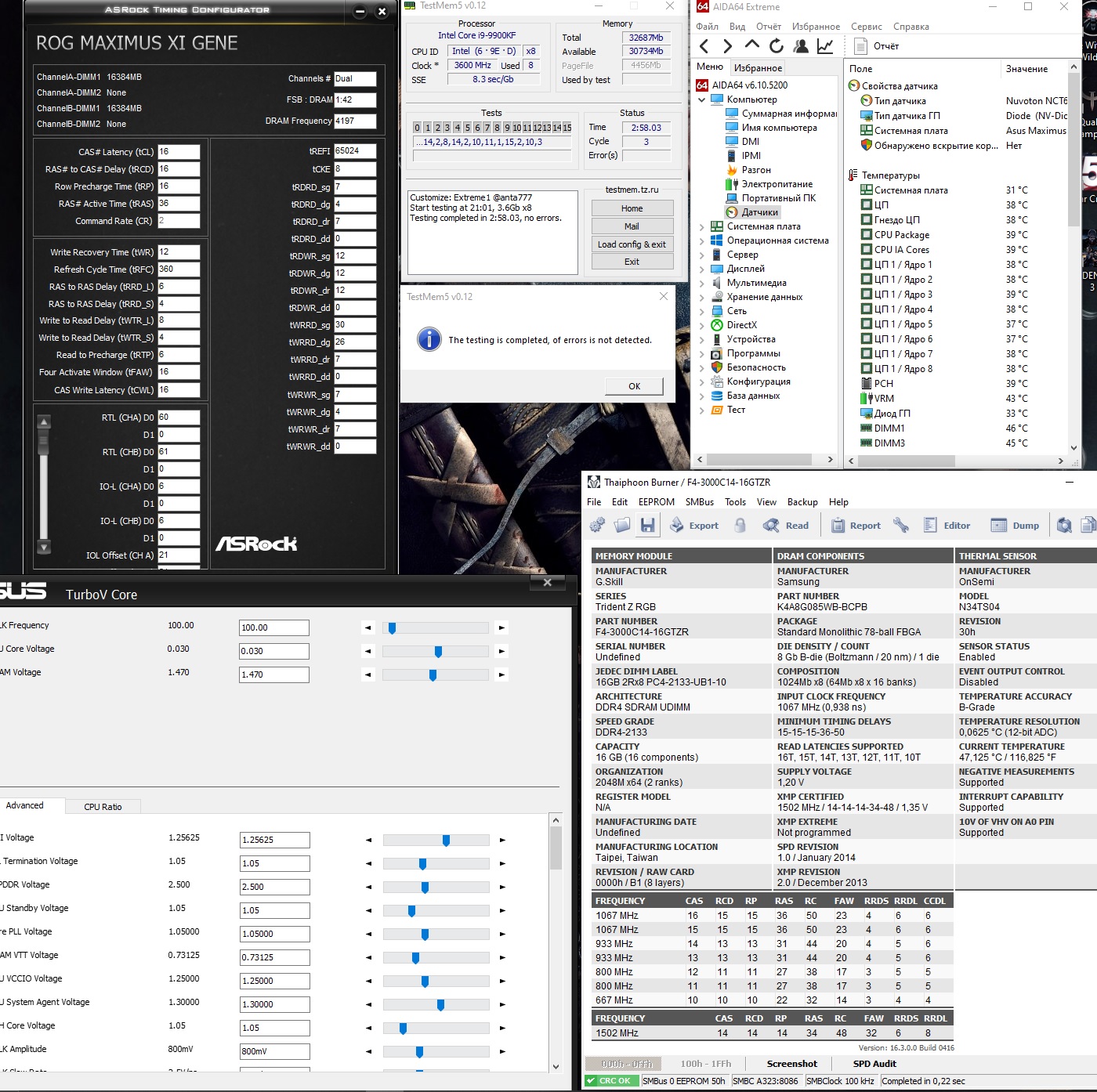Click OK in the TestMem5 completion dialog
This screenshot has width=1097, height=1092.
(634, 386)
